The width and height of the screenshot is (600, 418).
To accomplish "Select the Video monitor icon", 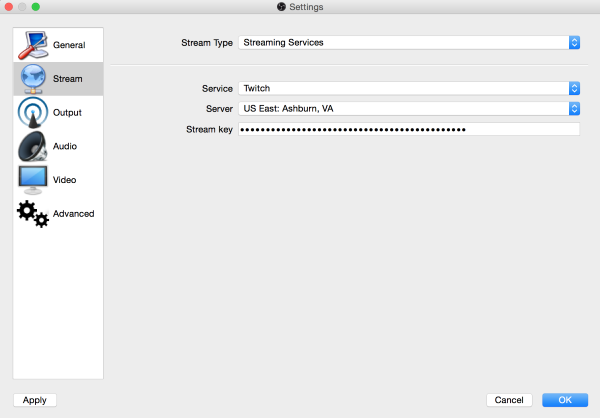I will (33, 180).
